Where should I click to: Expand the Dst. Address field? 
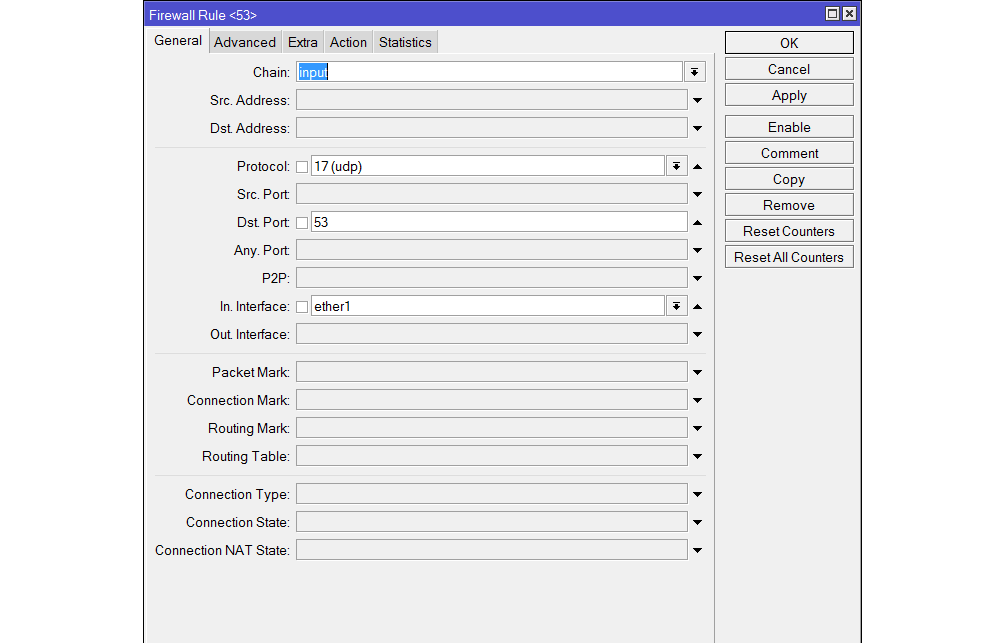pyautogui.click(x=698, y=128)
